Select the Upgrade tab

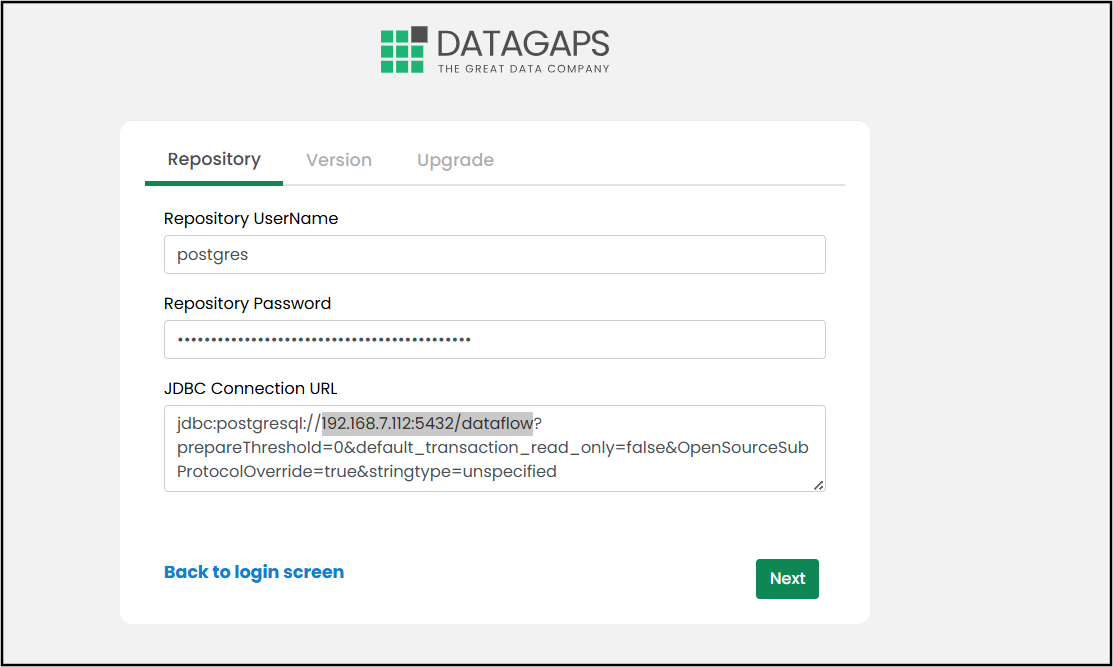tap(455, 160)
